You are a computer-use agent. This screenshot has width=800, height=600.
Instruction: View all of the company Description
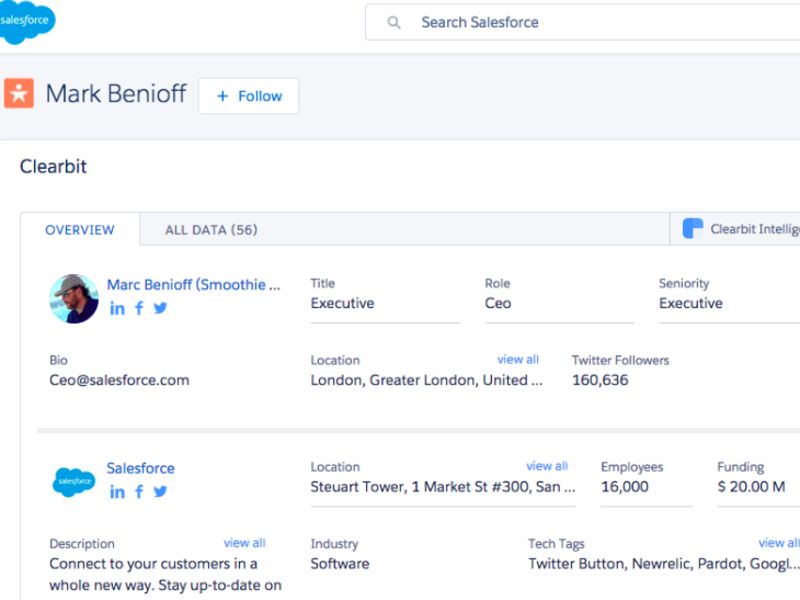(244, 543)
